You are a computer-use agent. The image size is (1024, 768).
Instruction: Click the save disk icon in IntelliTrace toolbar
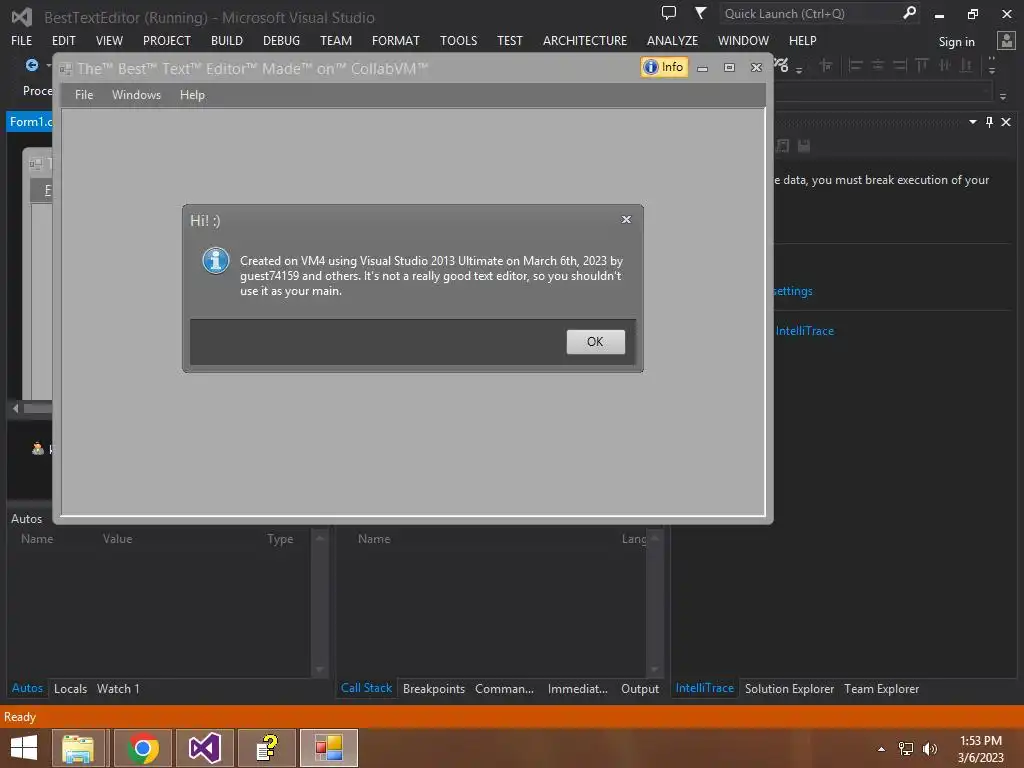pyautogui.click(x=804, y=146)
